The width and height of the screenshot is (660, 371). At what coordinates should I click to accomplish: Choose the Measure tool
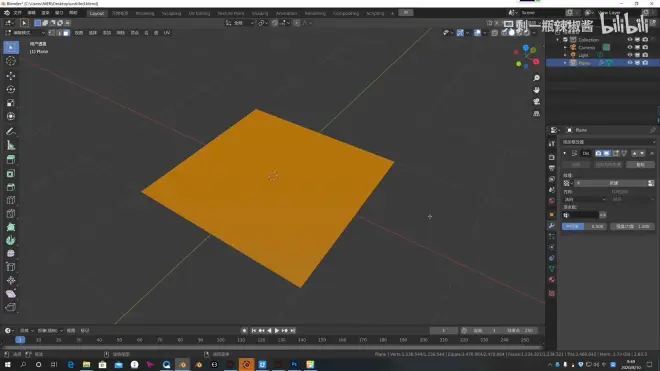click(11, 146)
